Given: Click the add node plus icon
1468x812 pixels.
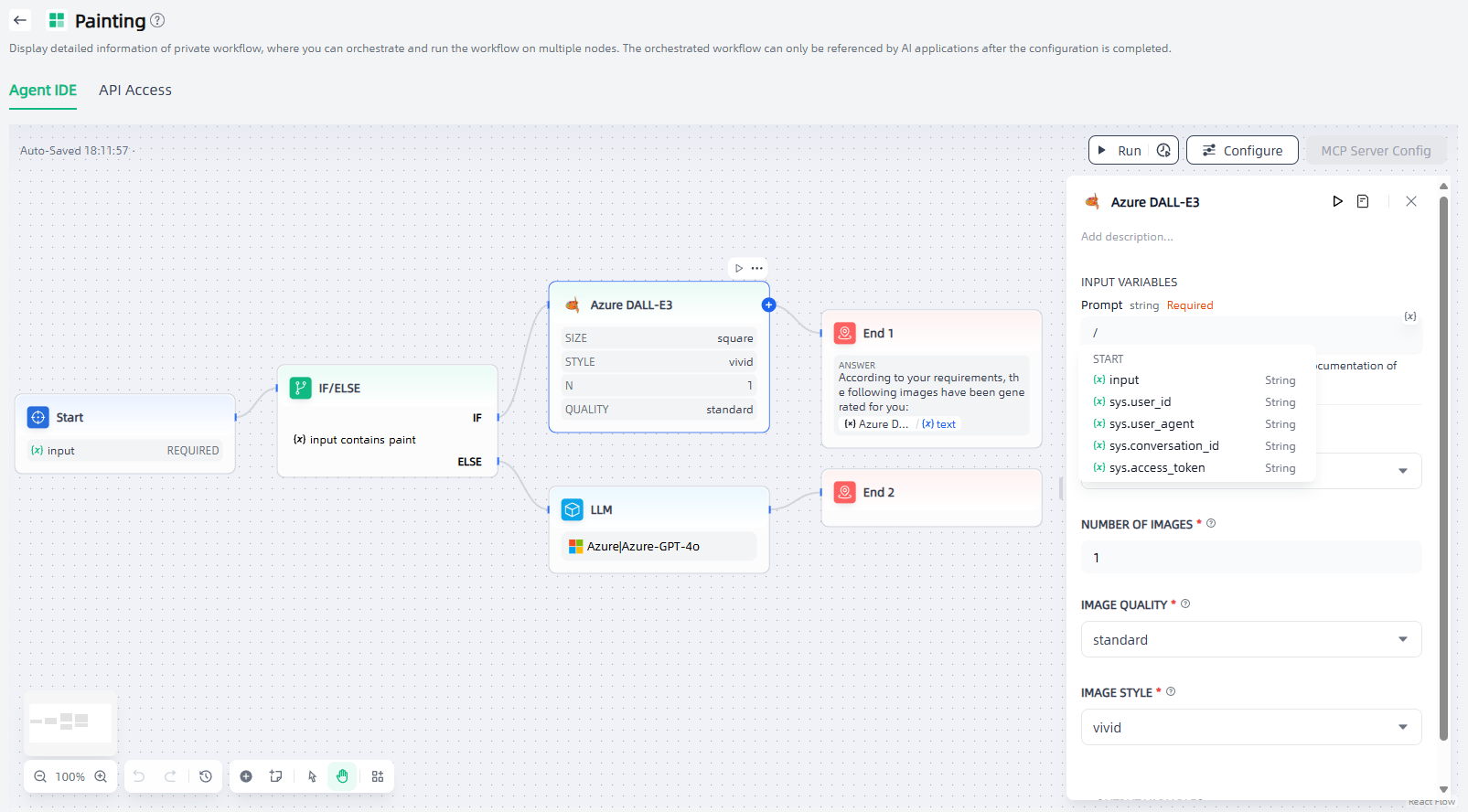Looking at the screenshot, I should pos(246,776).
